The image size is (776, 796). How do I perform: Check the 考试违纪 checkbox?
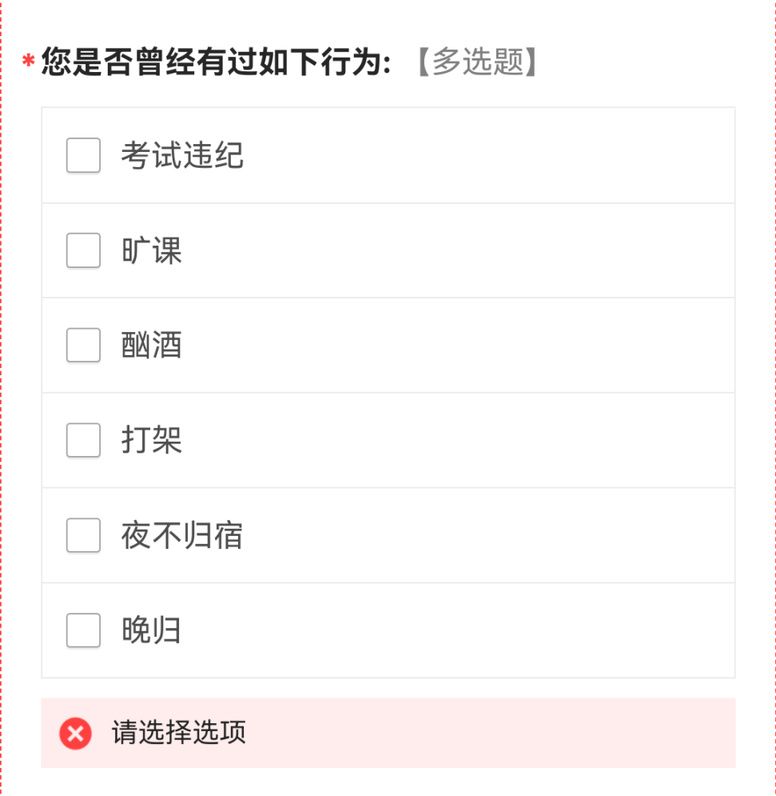point(83,156)
